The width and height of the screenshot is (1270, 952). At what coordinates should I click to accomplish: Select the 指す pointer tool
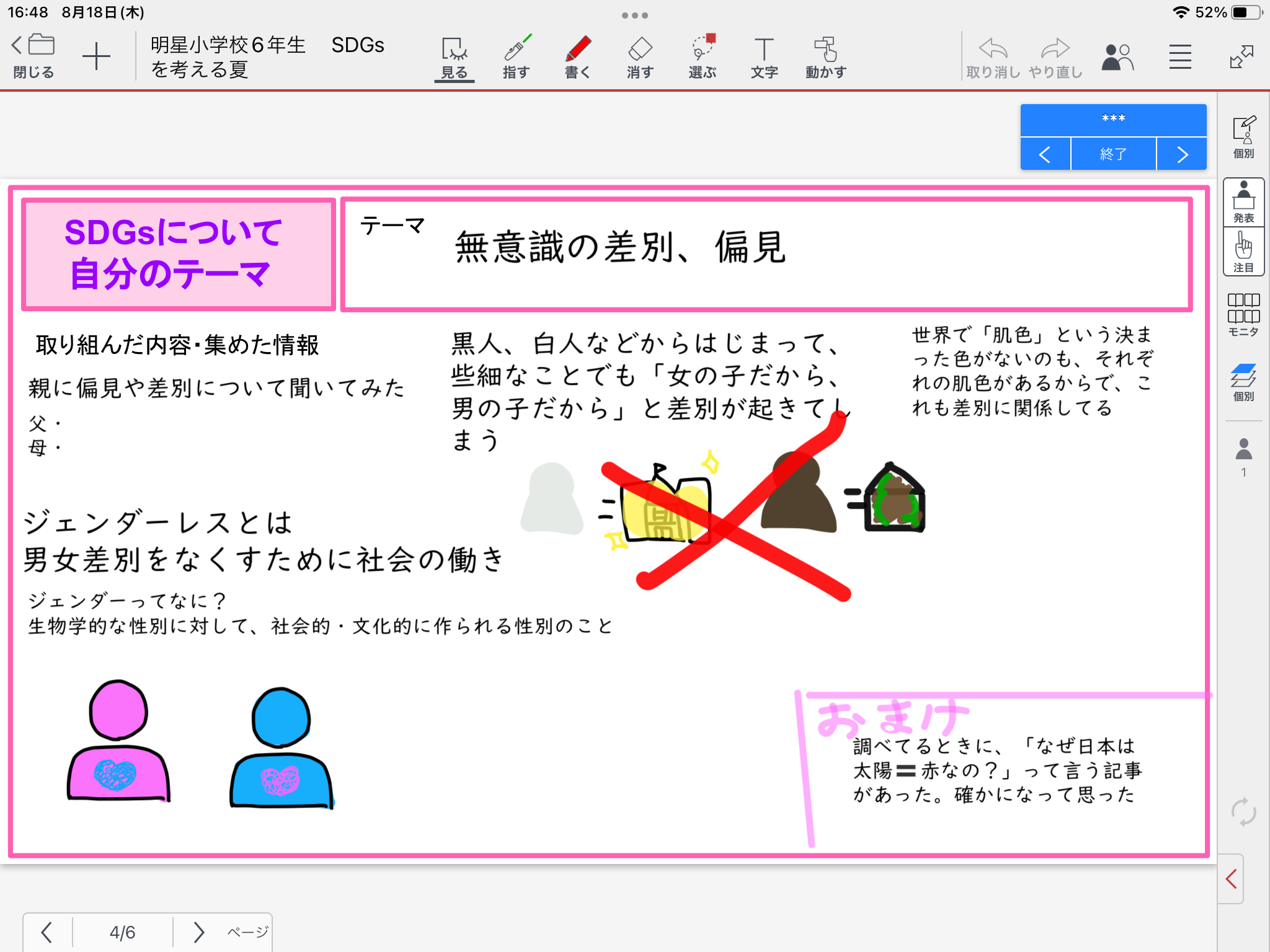516,57
